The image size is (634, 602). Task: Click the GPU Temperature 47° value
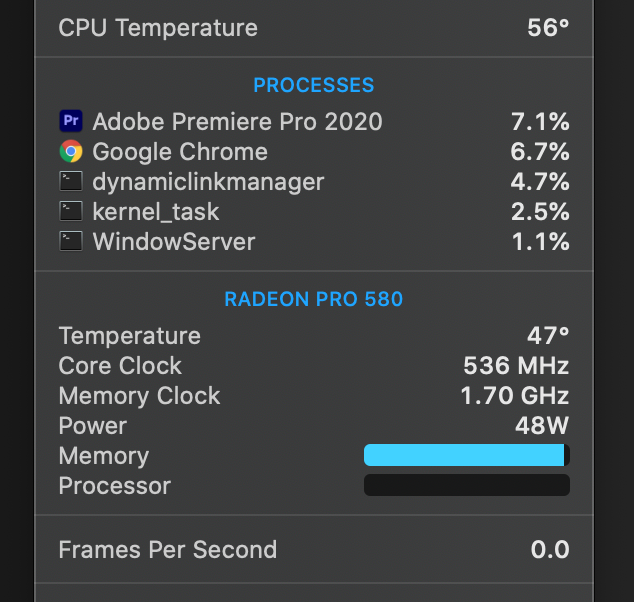point(548,336)
